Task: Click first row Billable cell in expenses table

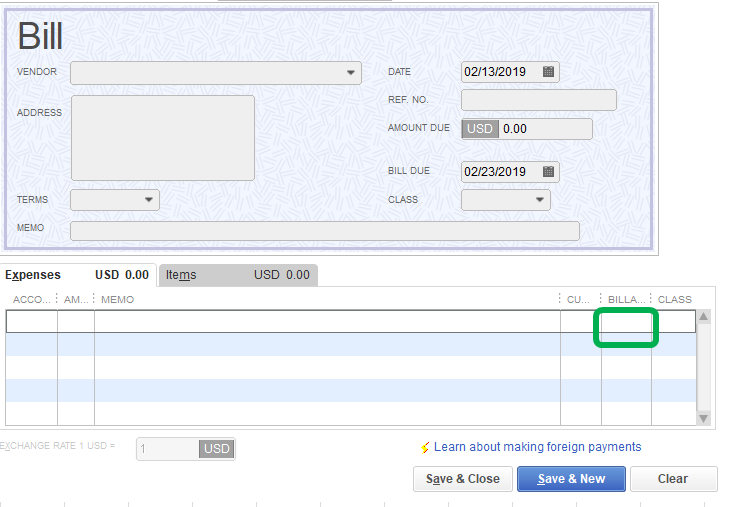Action: point(626,321)
